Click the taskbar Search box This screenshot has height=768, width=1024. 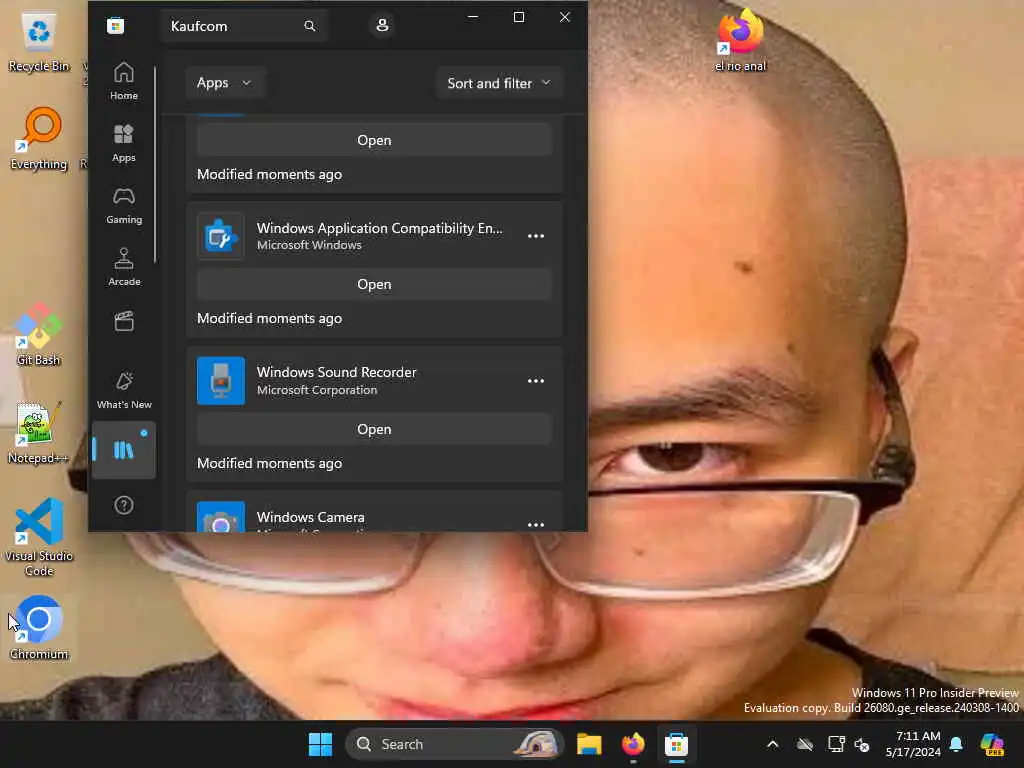click(x=455, y=744)
